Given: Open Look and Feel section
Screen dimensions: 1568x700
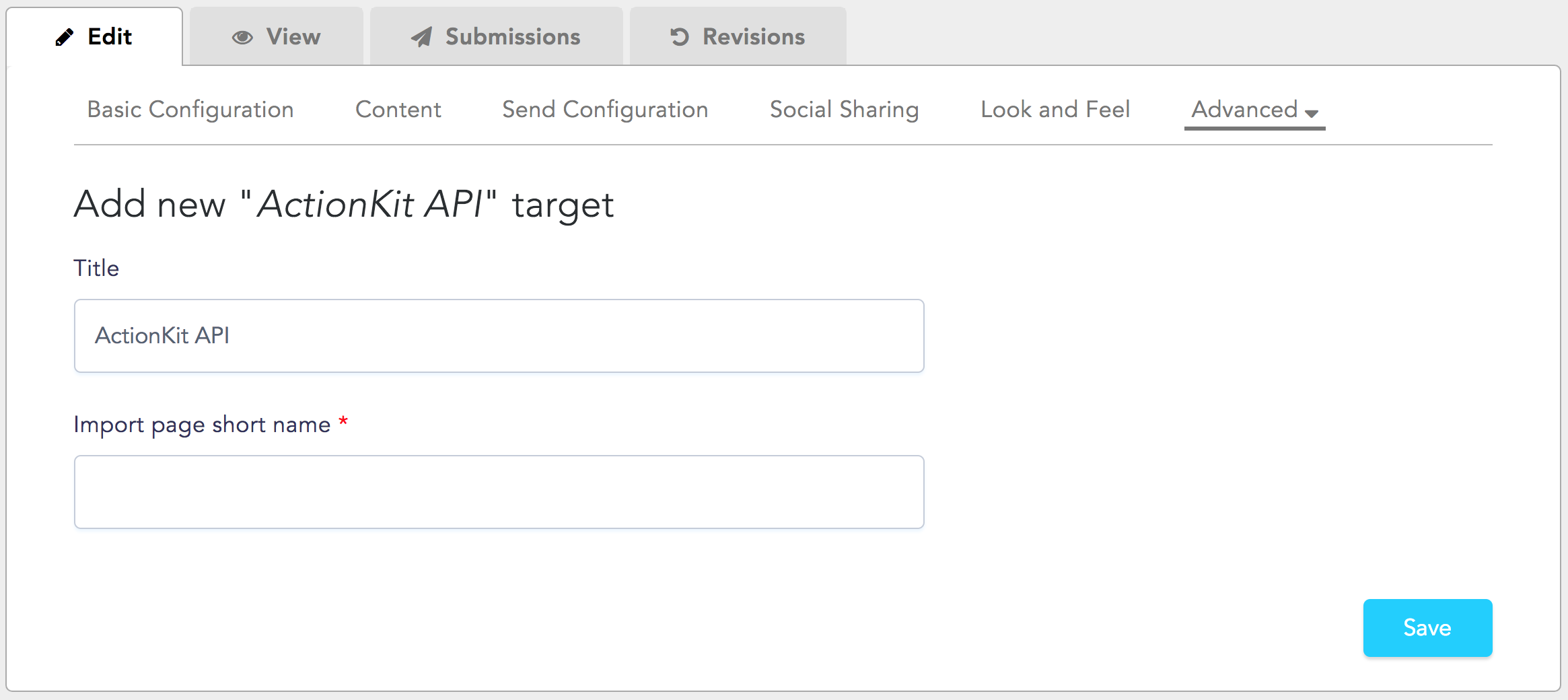Looking at the screenshot, I should tap(1055, 110).
